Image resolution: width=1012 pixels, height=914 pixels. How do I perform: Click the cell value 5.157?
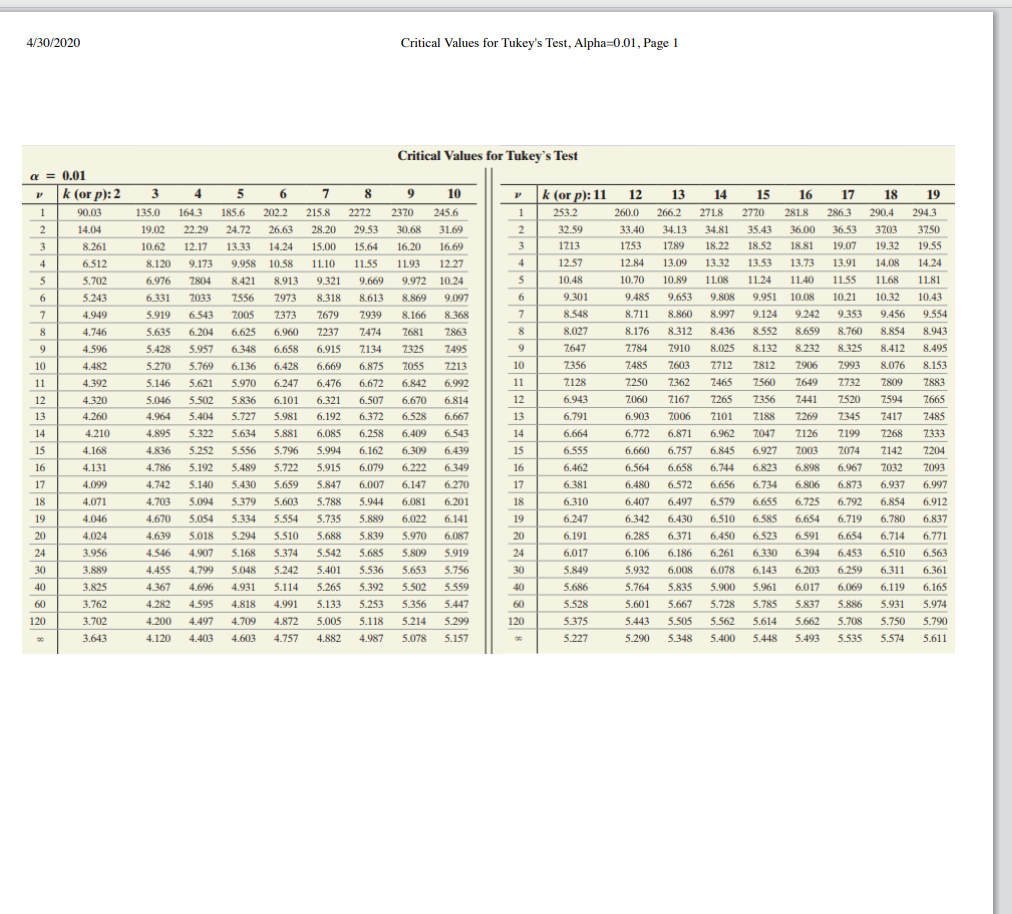point(457,638)
